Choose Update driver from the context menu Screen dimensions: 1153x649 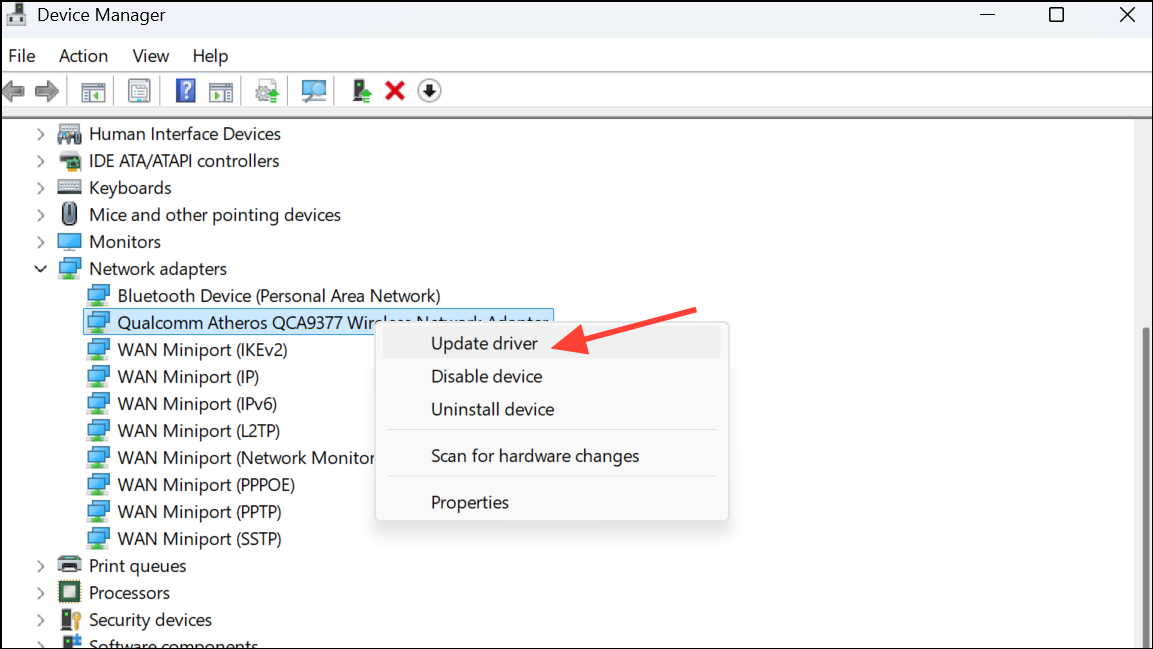483,342
